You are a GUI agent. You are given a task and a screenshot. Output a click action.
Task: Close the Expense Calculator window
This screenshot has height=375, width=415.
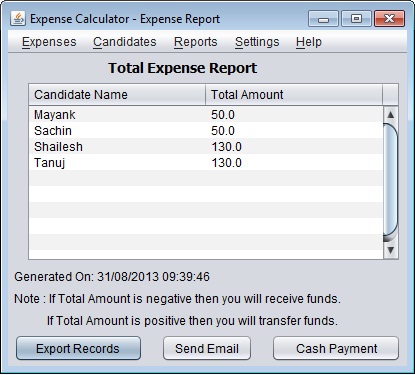coord(389,19)
